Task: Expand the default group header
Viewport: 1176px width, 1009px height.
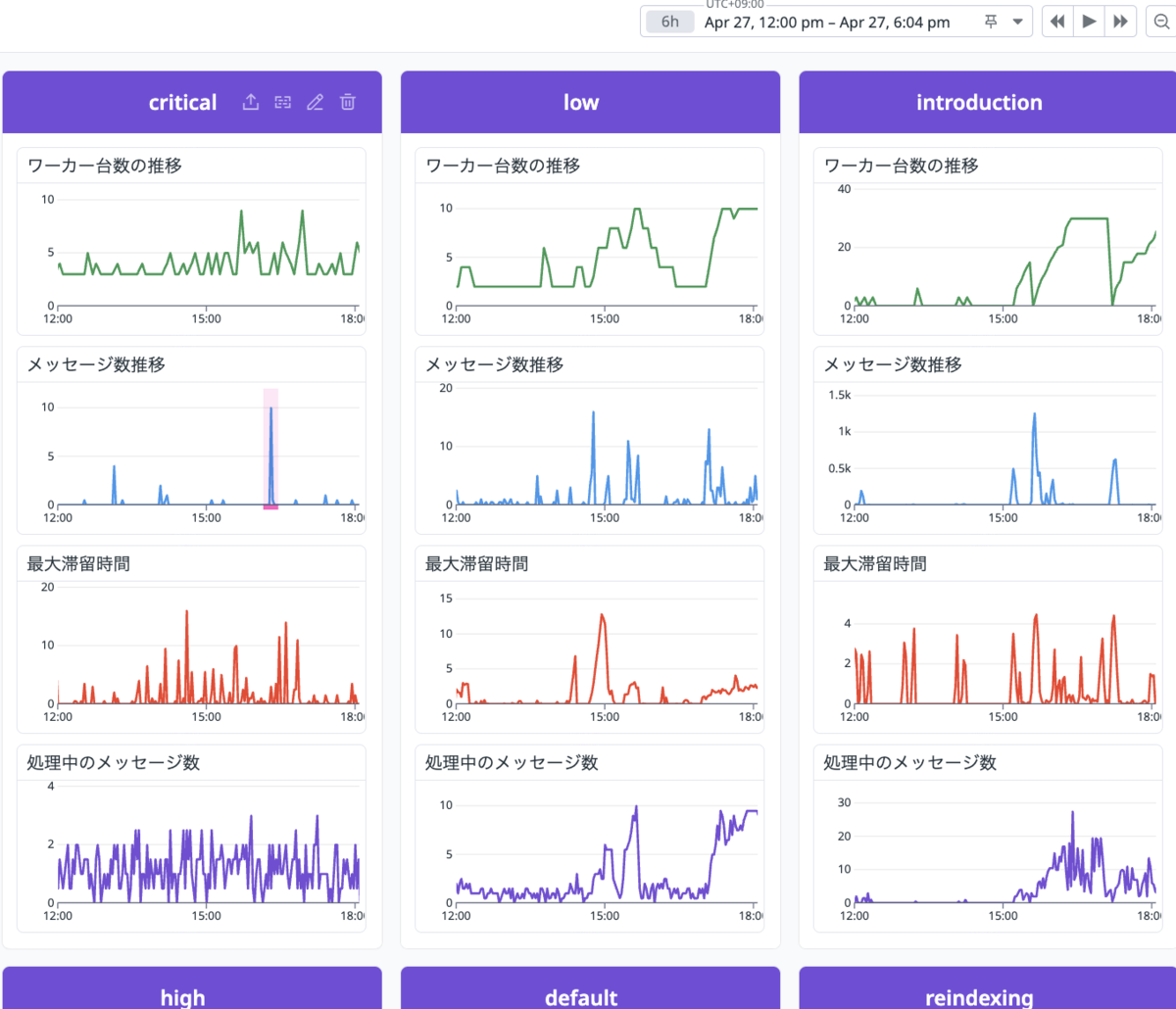Action: [x=590, y=987]
